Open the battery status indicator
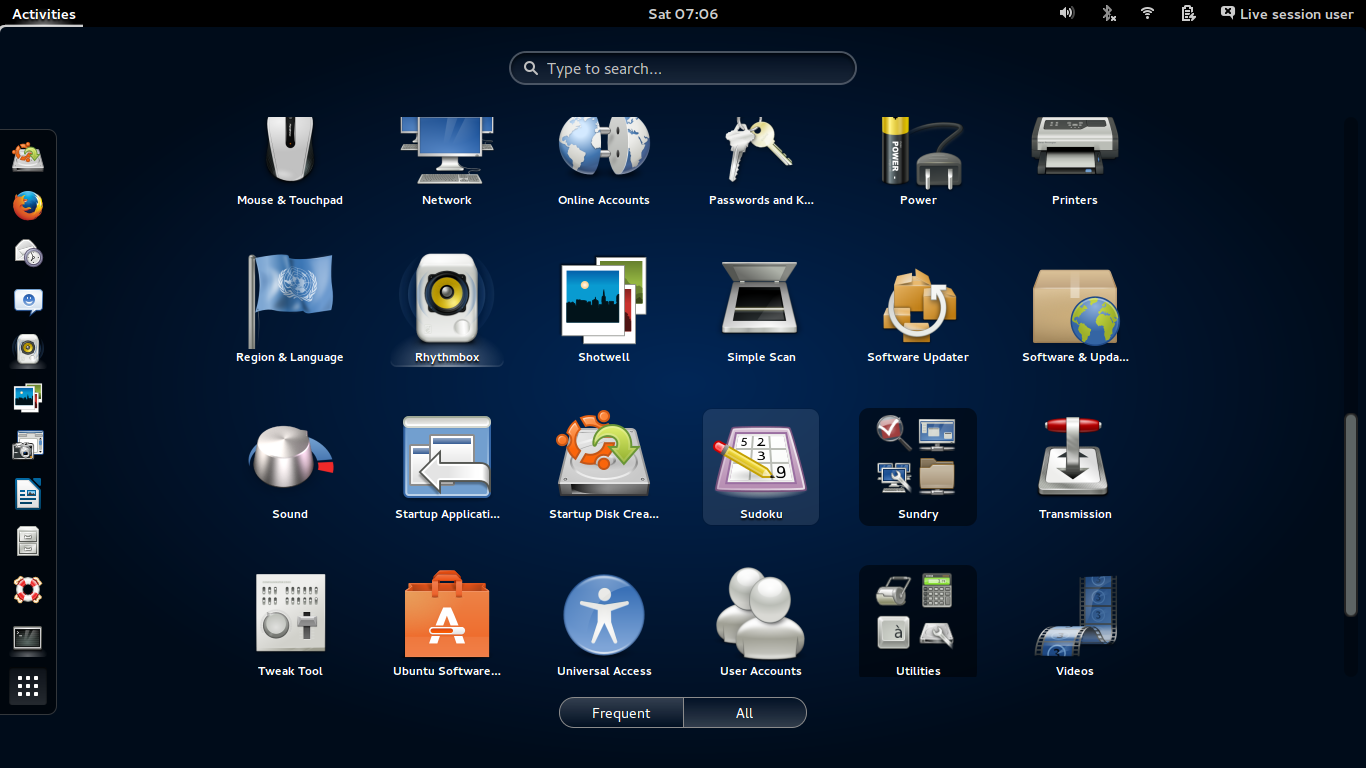The image size is (1366, 768). (x=1188, y=13)
